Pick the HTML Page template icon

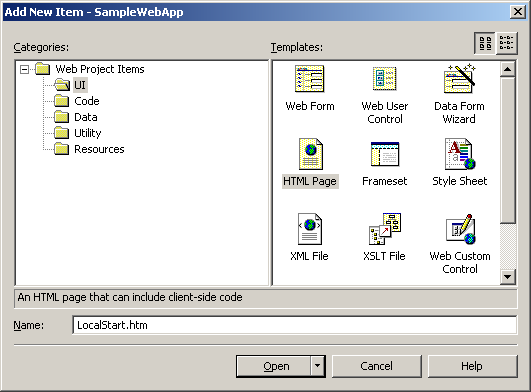[311, 154]
